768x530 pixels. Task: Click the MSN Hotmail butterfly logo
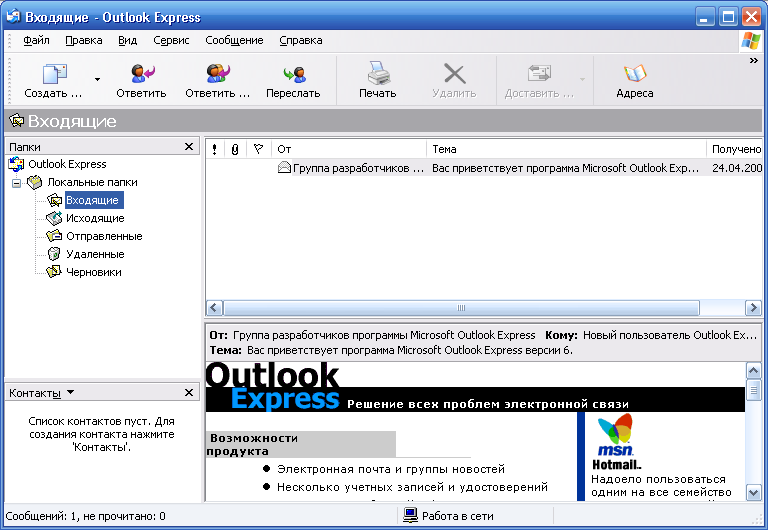[616, 435]
